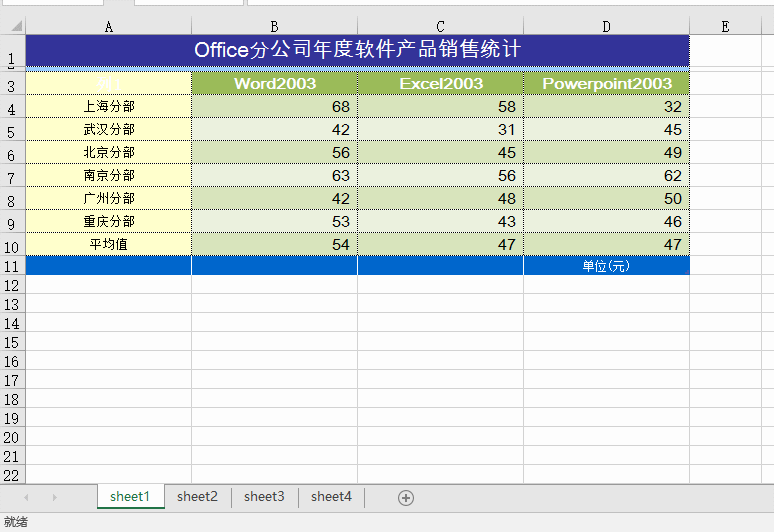Select Powerpoint2003 value 62 for 南京分部
Image resolution: width=774 pixels, height=532 pixels.
point(606,175)
